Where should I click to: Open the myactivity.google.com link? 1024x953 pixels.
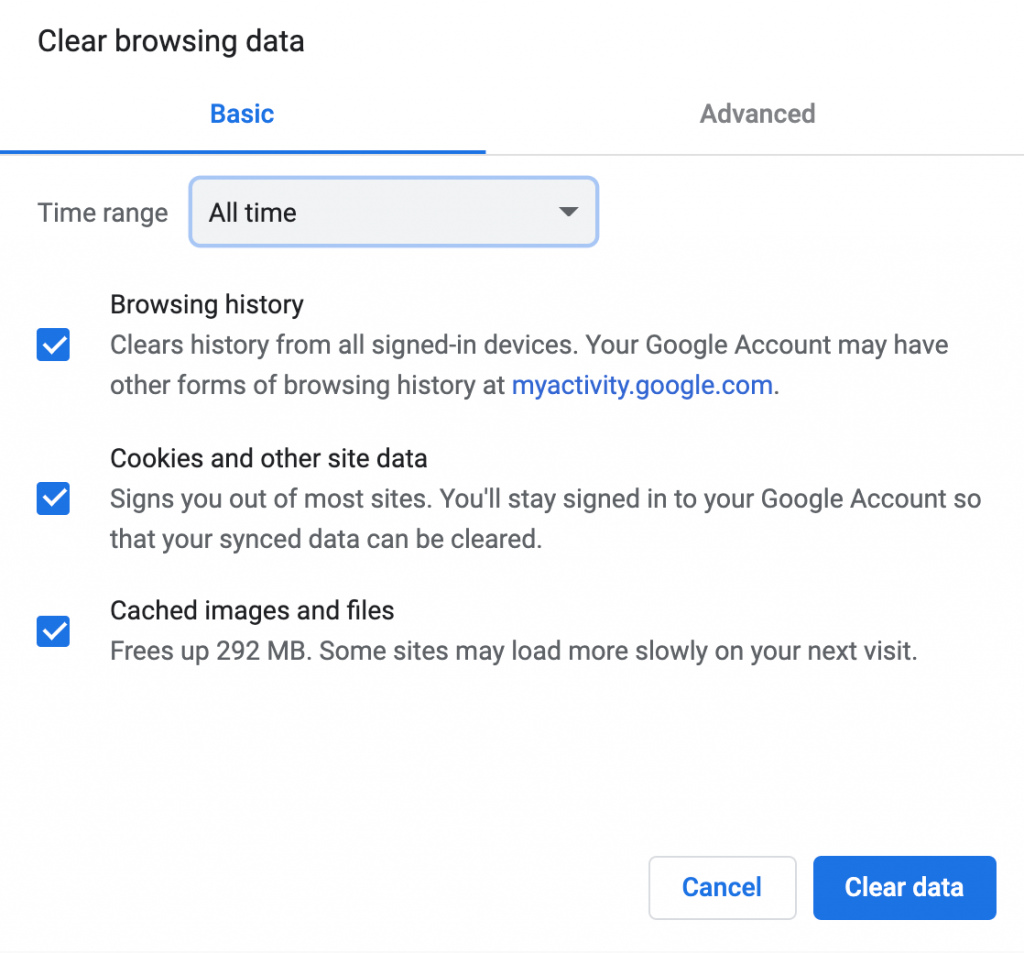[x=642, y=384]
